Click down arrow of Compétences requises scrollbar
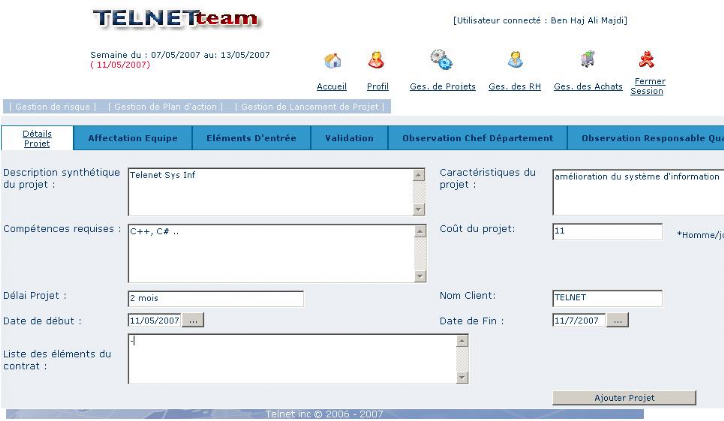This screenshot has height=421, width=724. (420, 276)
